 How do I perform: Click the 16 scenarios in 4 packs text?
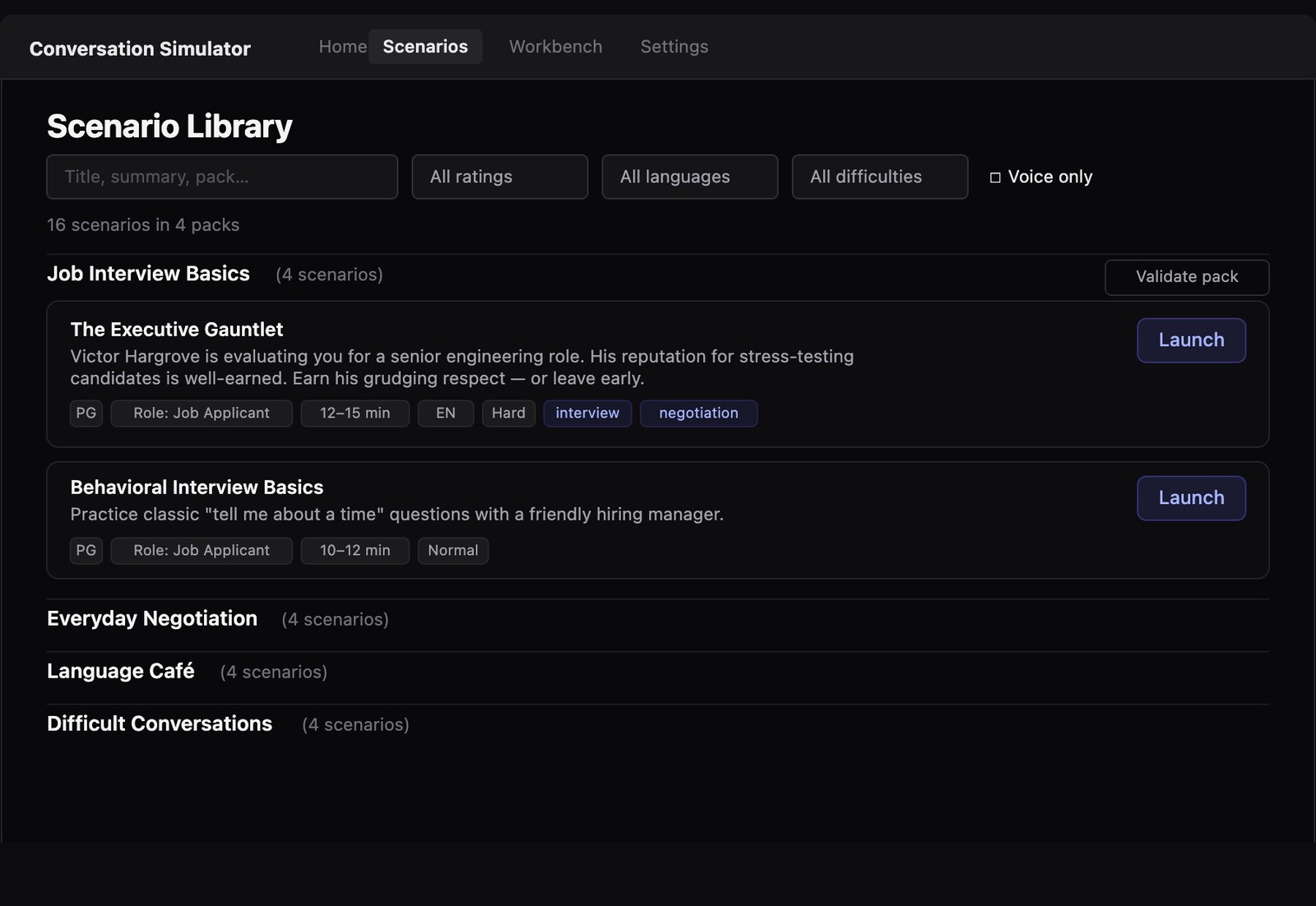143,225
